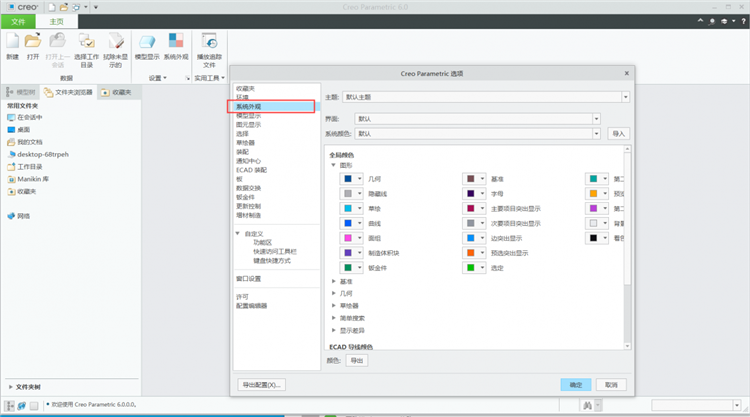The image size is (750, 417).
Task: Open the 网络 network entry
Action: tap(19, 216)
